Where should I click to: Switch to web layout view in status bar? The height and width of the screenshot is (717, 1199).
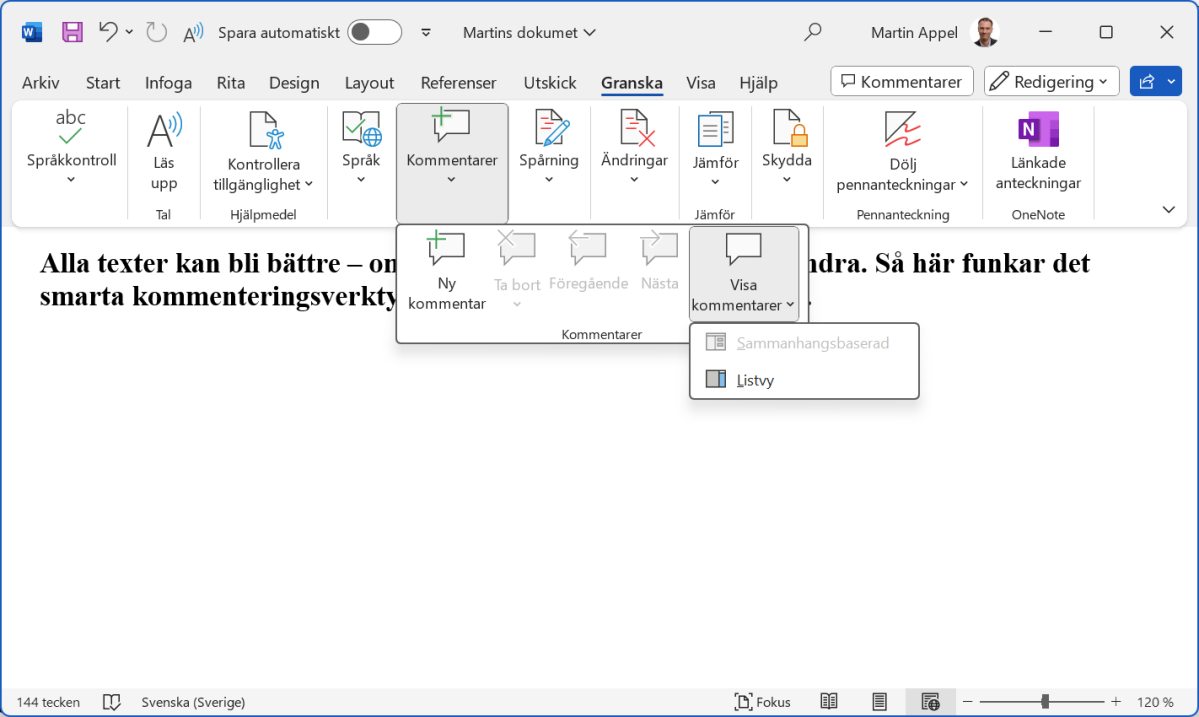[930, 702]
